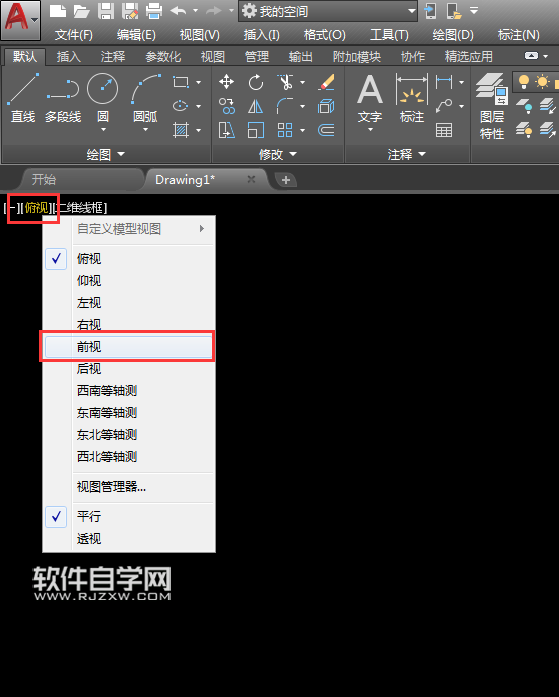The height and width of the screenshot is (697, 559).
Task: Open the Quick Access Toolbar customize arrow
Action: [474, 11]
